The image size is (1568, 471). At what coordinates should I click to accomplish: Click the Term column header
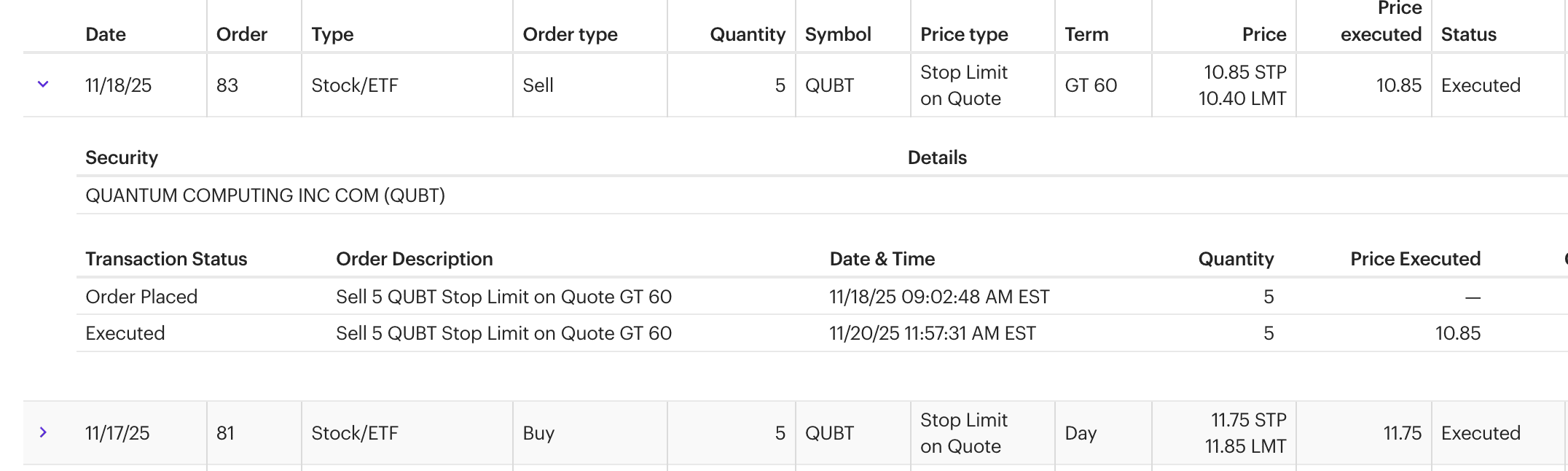[x=1086, y=34]
